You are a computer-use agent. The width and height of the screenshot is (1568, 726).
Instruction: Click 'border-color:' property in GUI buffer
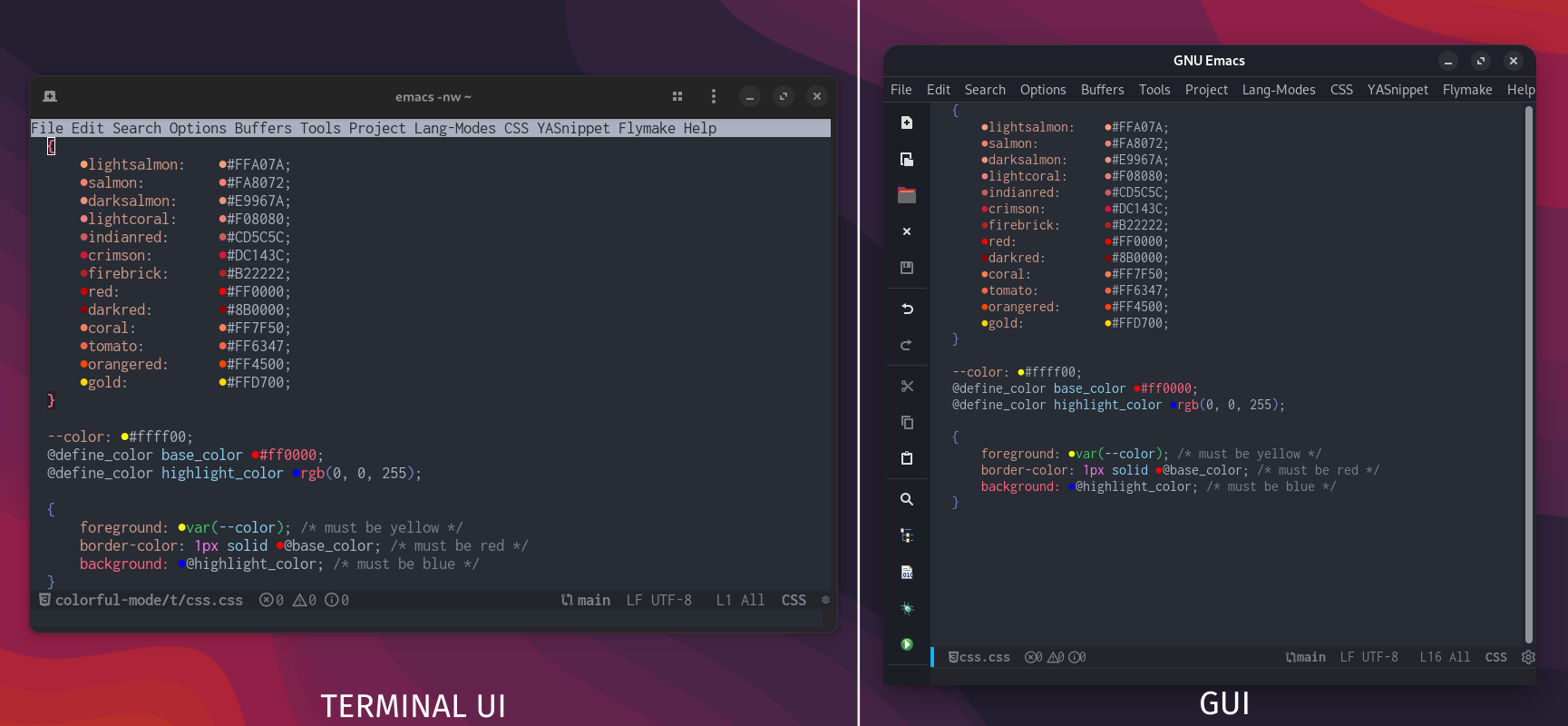pos(1027,470)
